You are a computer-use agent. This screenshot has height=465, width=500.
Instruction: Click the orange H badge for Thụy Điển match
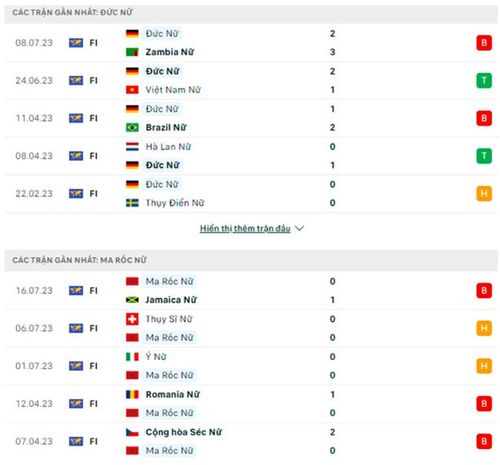[484, 194]
